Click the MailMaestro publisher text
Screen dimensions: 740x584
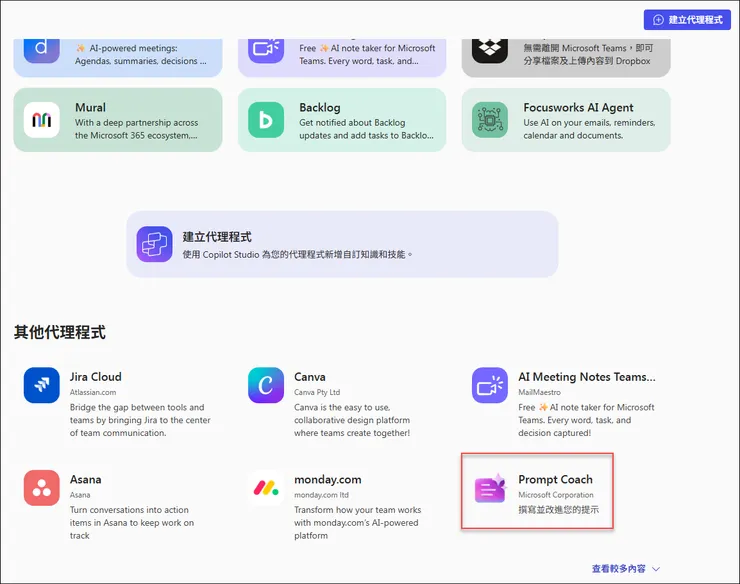click(x=539, y=392)
